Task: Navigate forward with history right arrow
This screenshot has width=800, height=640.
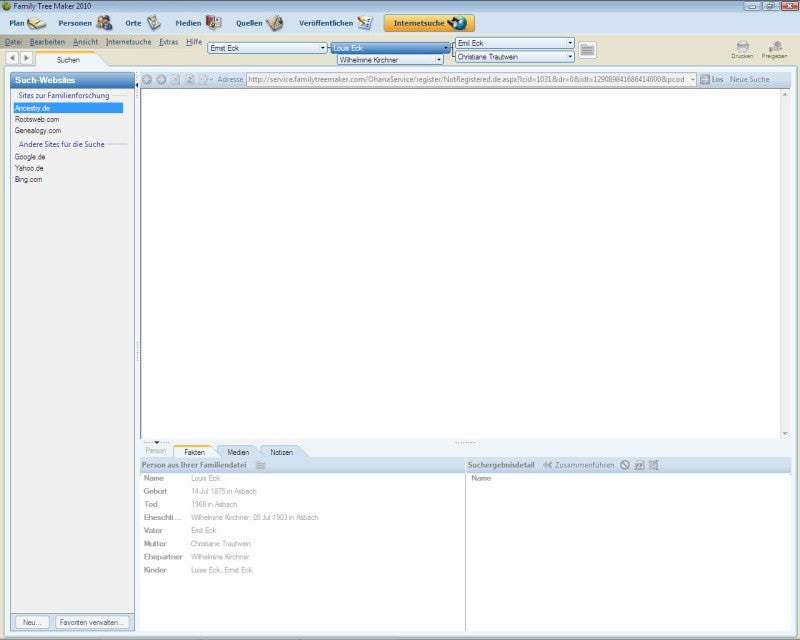Action: [27, 58]
